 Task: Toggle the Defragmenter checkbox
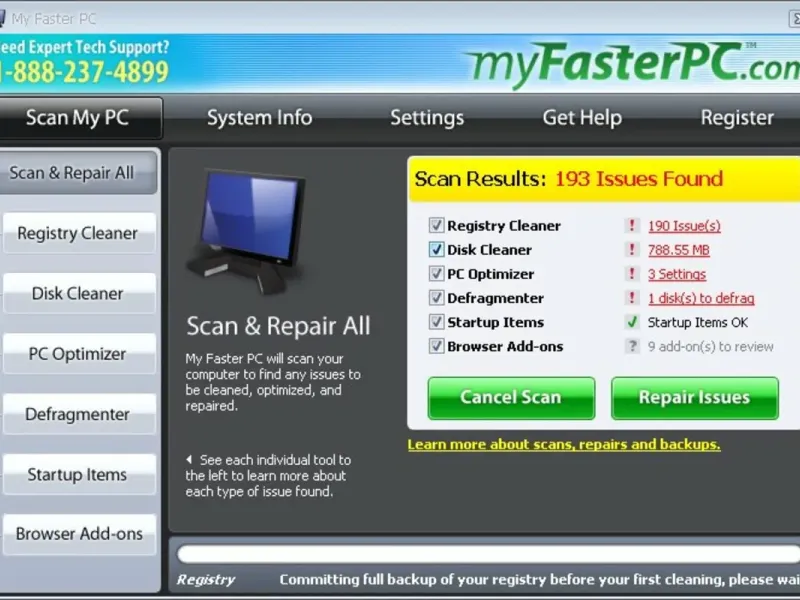tap(436, 297)
